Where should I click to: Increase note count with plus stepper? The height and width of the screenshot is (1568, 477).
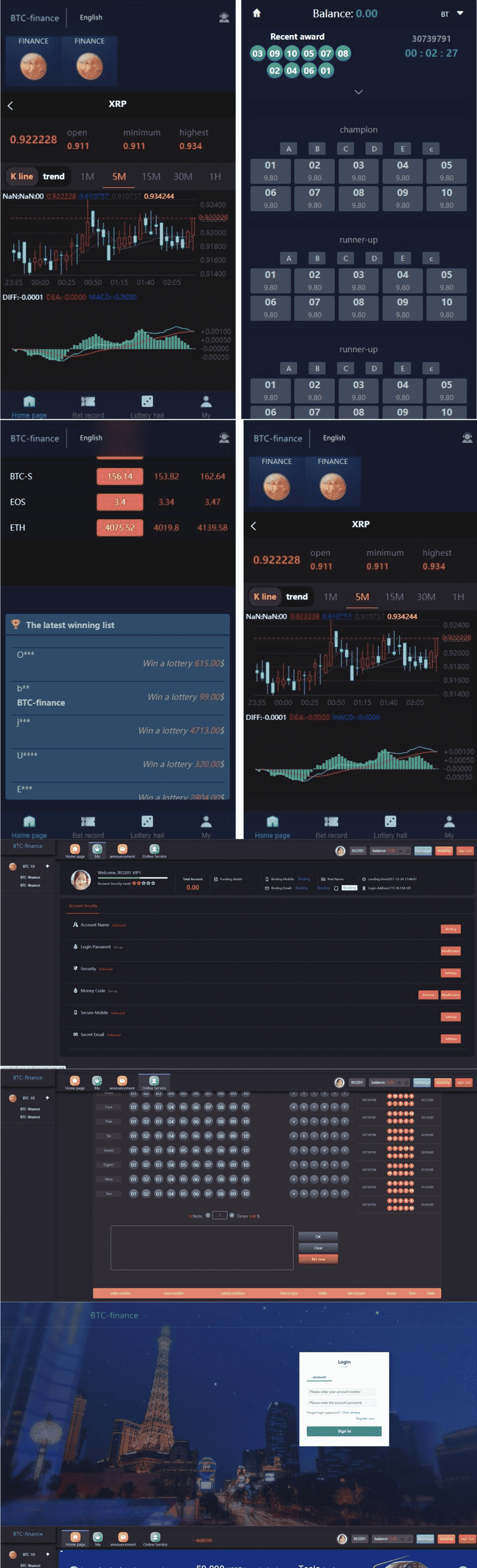232,1215
